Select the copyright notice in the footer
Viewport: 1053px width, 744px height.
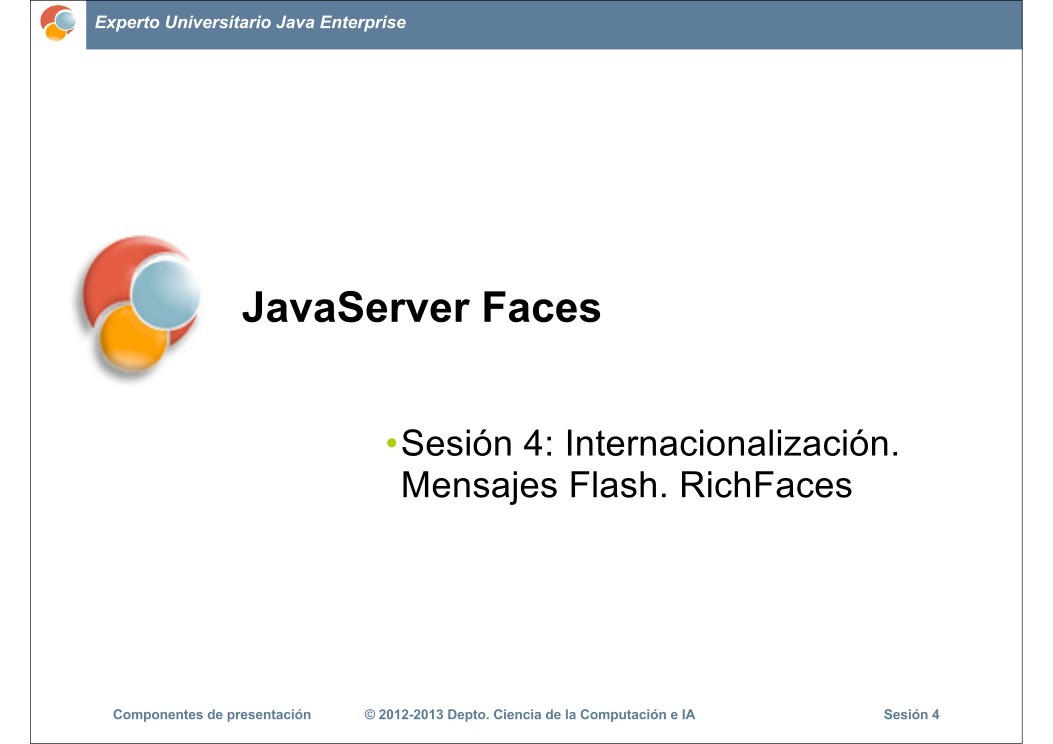(532, 714)
